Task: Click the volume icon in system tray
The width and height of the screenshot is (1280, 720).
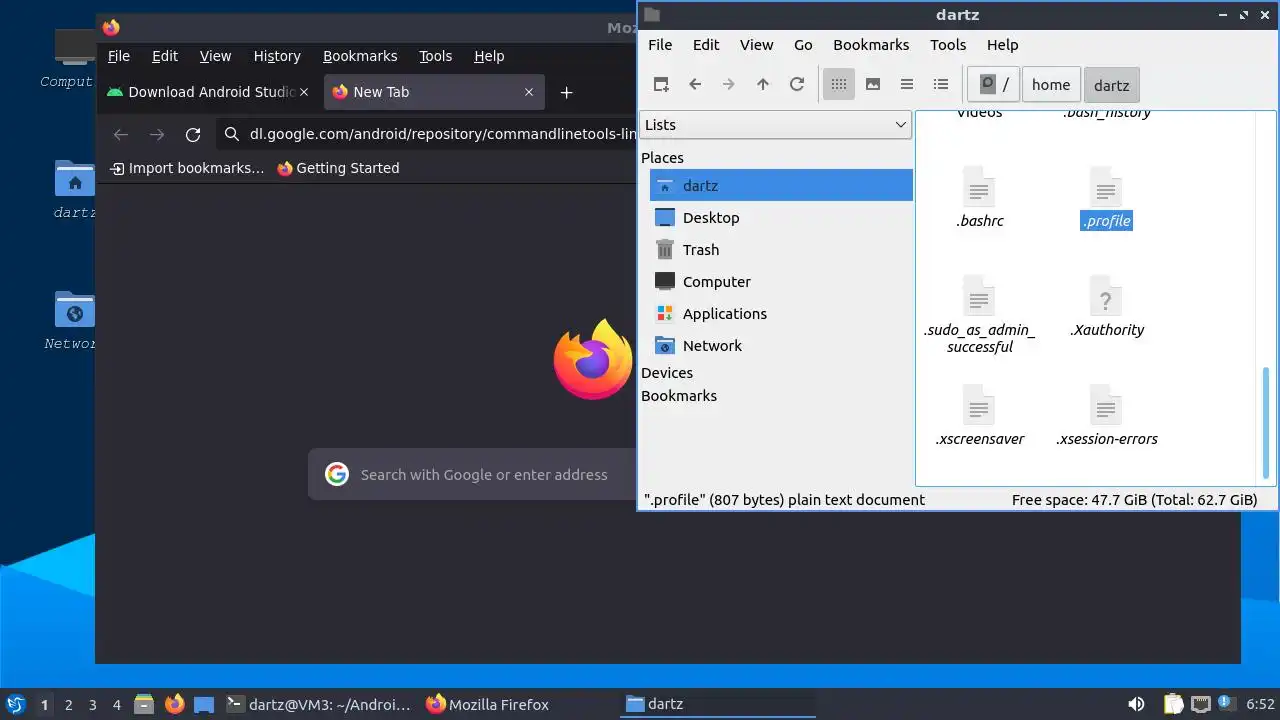Action: [1136, 704]
